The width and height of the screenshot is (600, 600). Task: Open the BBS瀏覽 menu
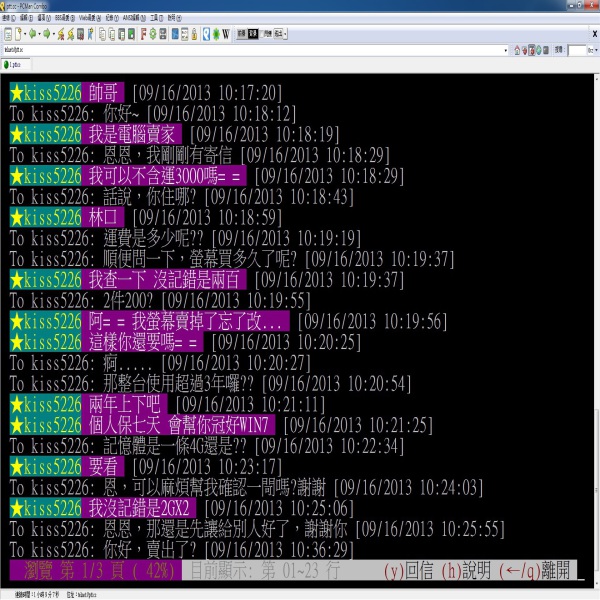(65, 18)
